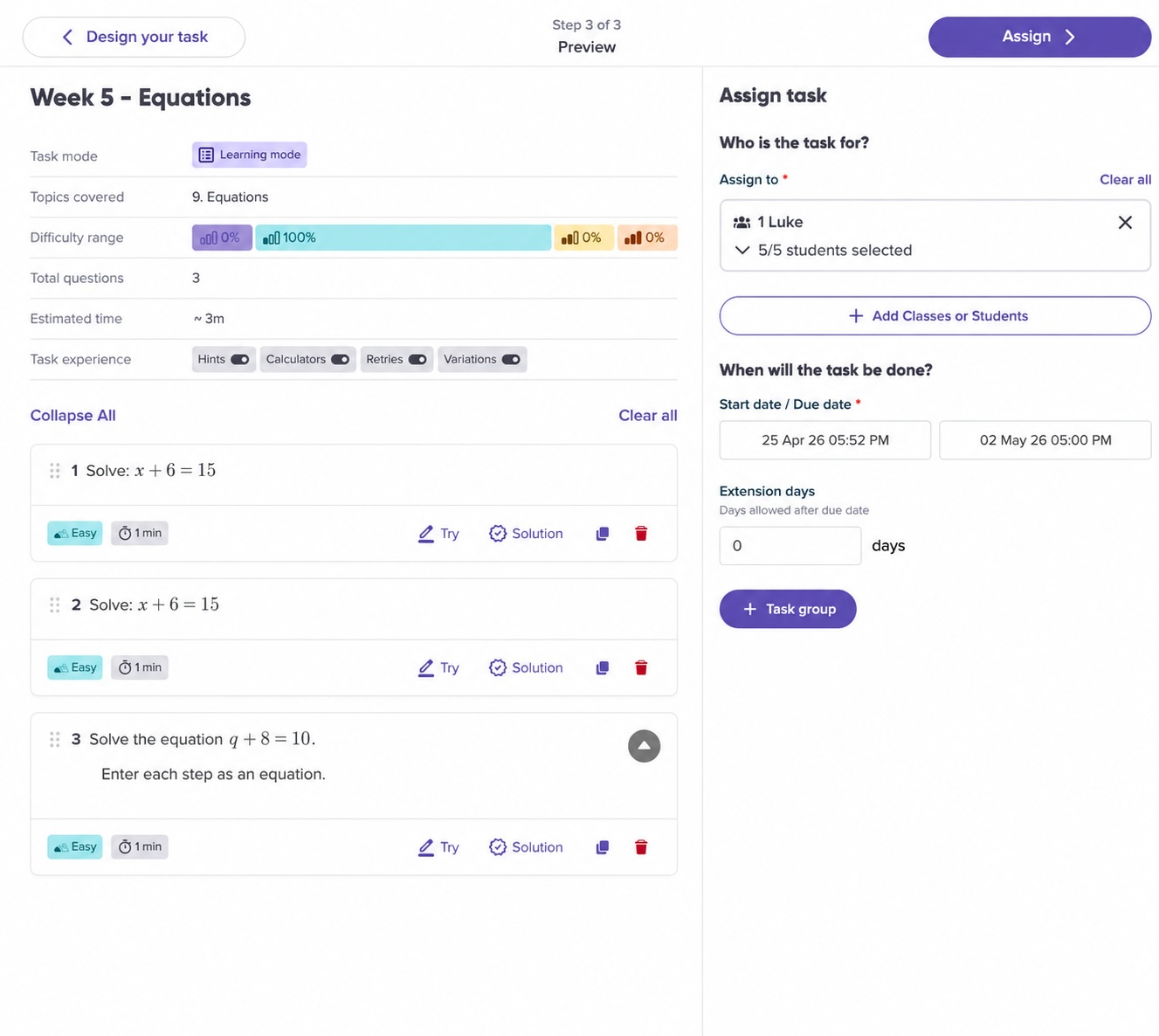This screenshot has height=1036, width=1159.
Task: Click the Extension days input field
Action: [x=790, y=546]
